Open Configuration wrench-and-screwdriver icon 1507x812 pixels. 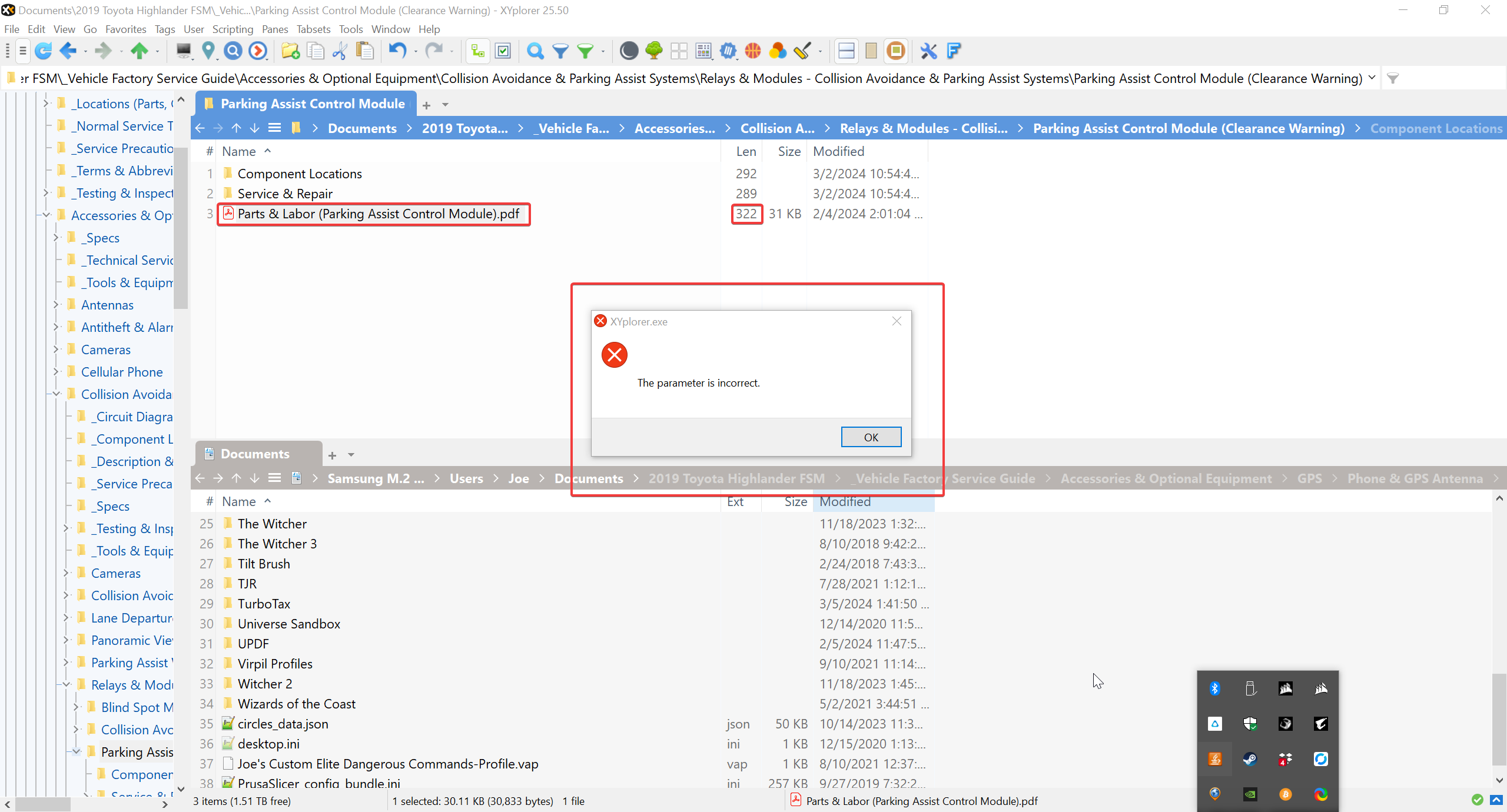click(x=928, y=51)
